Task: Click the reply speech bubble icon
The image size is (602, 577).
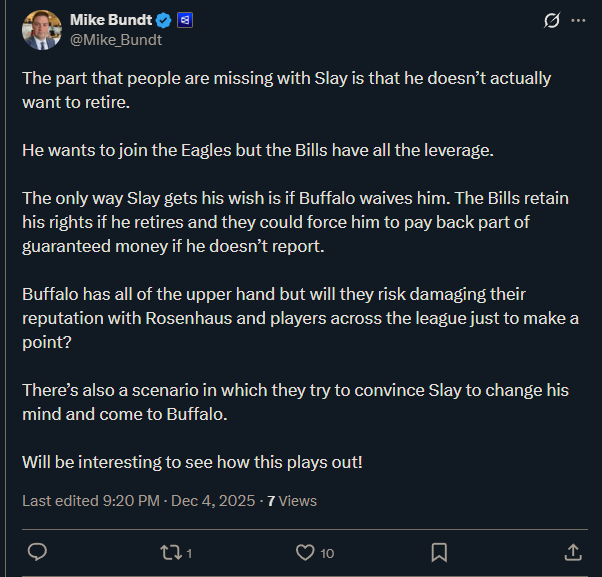Action: (37, 552)
